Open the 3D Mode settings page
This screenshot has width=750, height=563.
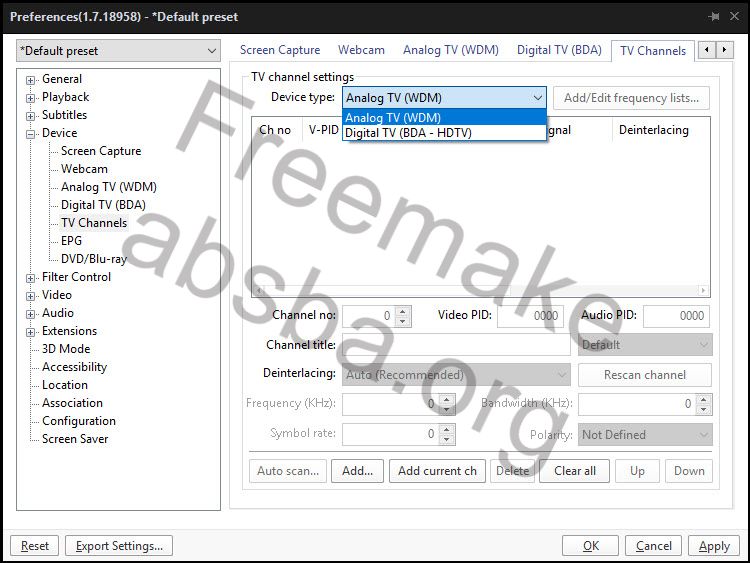(x=66, y=349)
